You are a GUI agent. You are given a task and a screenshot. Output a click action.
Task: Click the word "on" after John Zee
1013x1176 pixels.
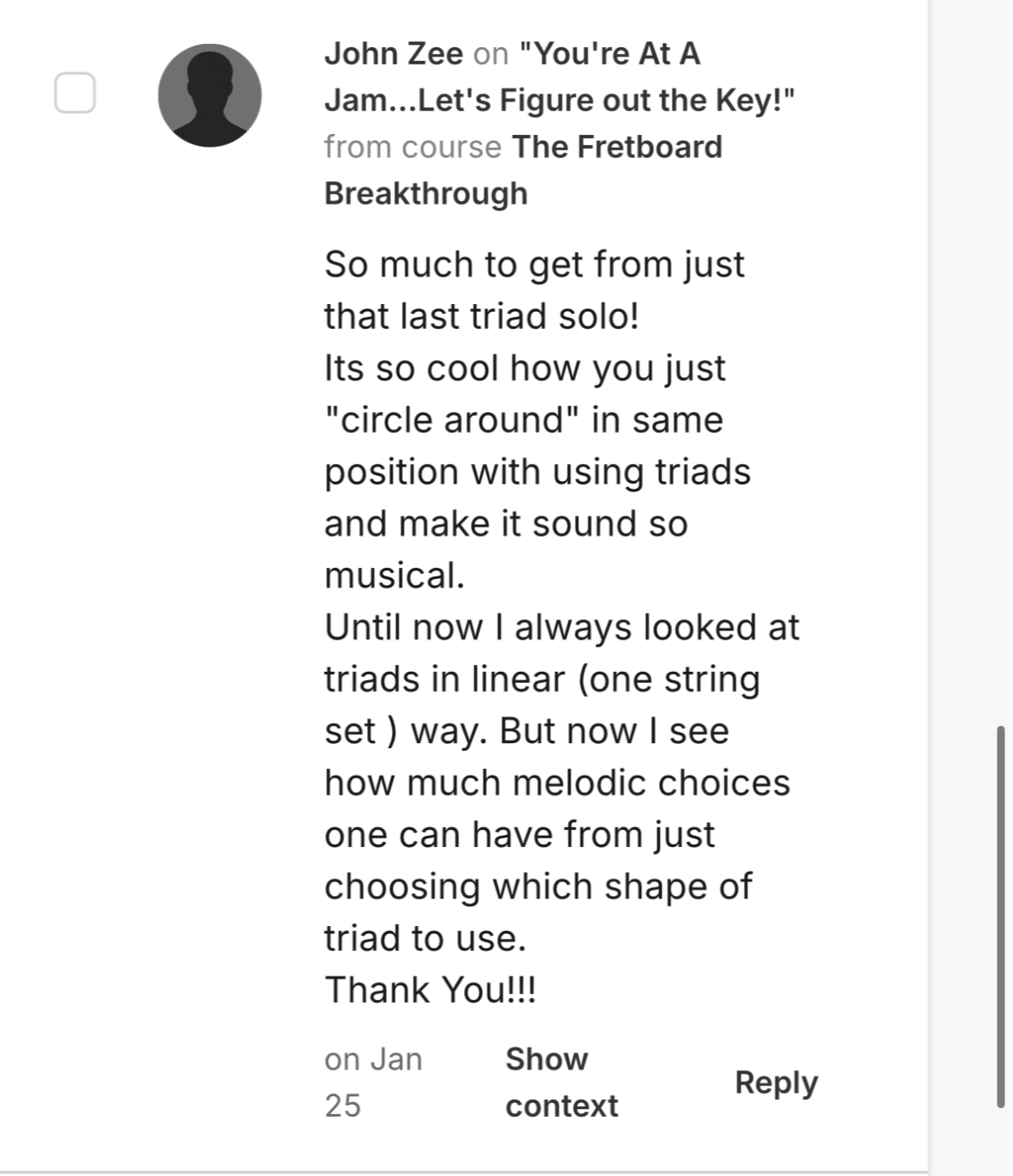[491, 54]
